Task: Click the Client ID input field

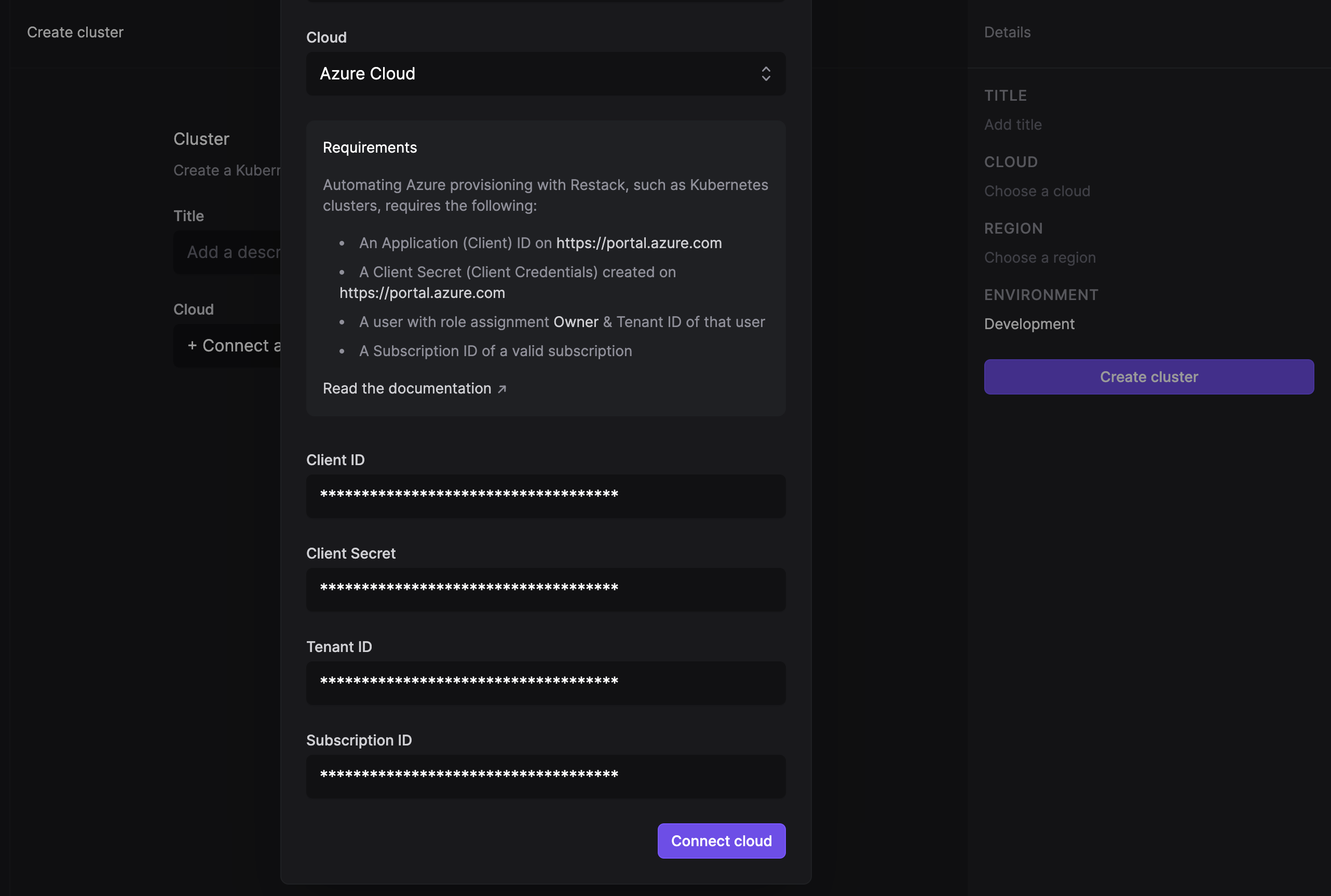Action: coord(545,495)
